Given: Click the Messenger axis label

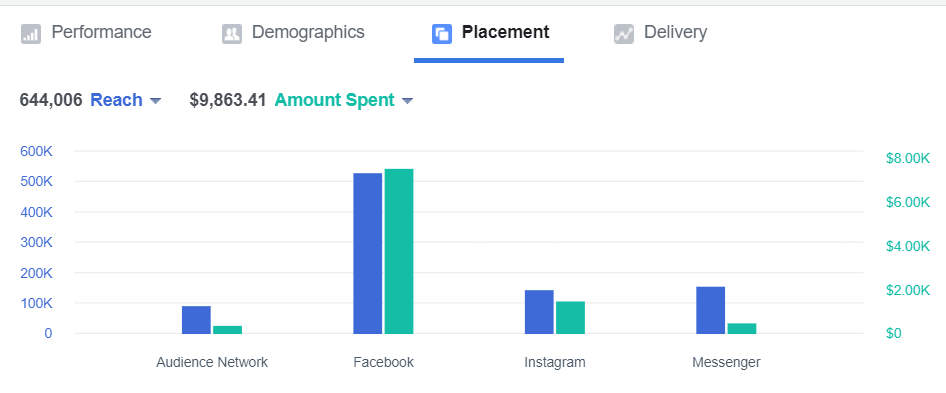Looking at the screenshot, I should pyautogui.click(x=726, y=362).
